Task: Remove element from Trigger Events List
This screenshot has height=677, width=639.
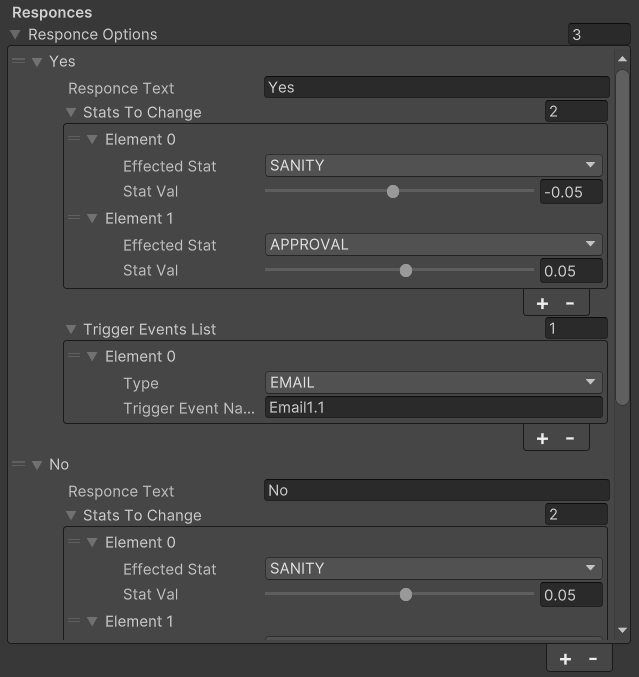Action: 570,439
